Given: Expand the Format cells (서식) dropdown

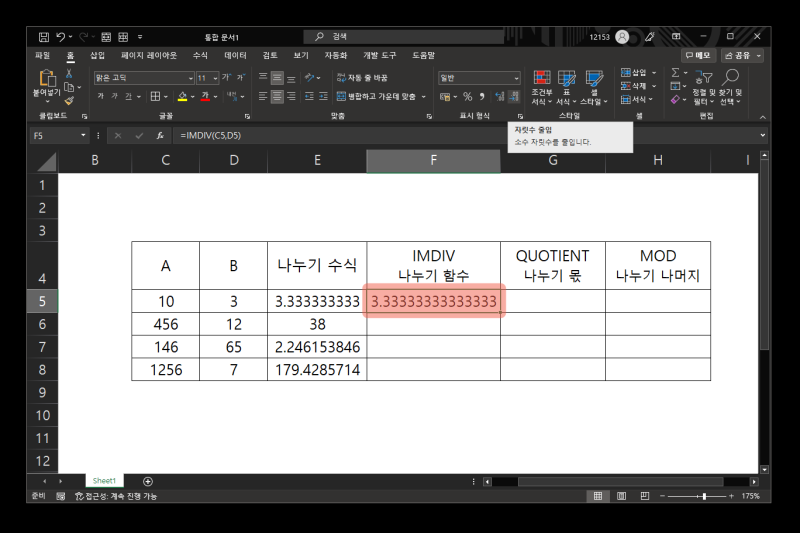Looking at the screenshot, I should tap(651, 99).
